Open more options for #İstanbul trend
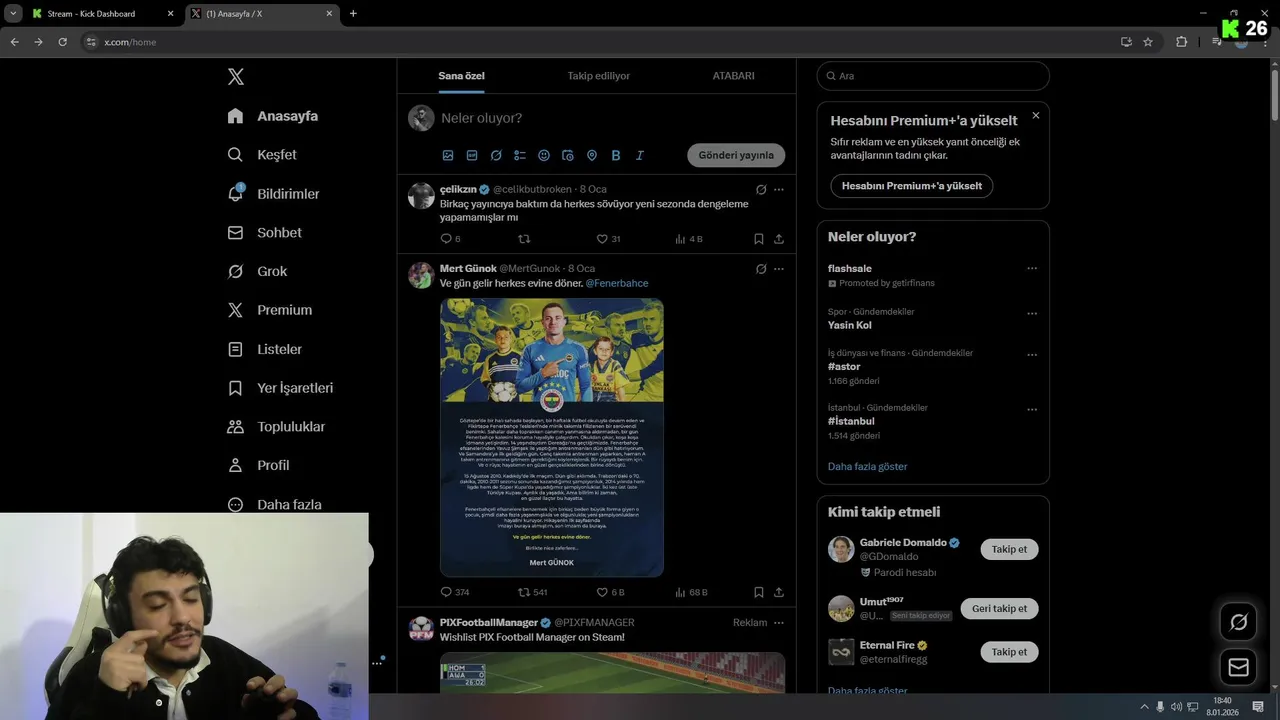This screenshot has width=1280, height=720. click(1032, 409)
